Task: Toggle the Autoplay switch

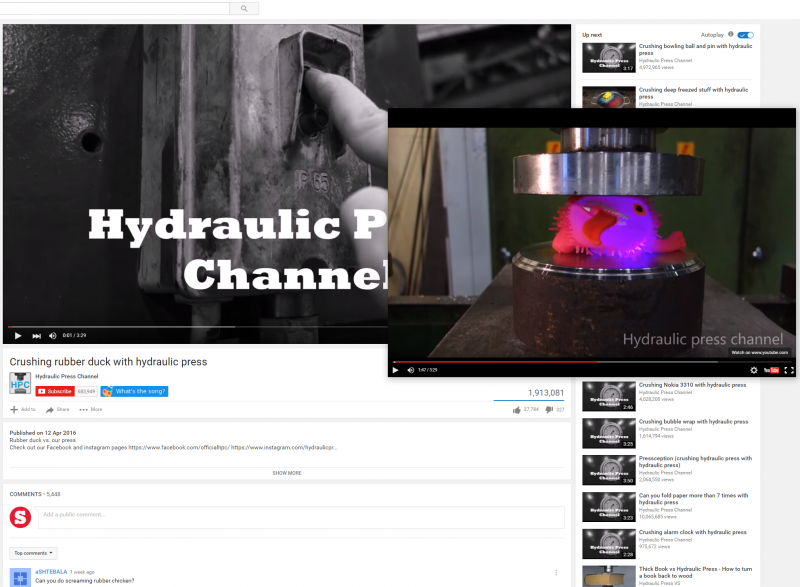Action: pos(745,35)
